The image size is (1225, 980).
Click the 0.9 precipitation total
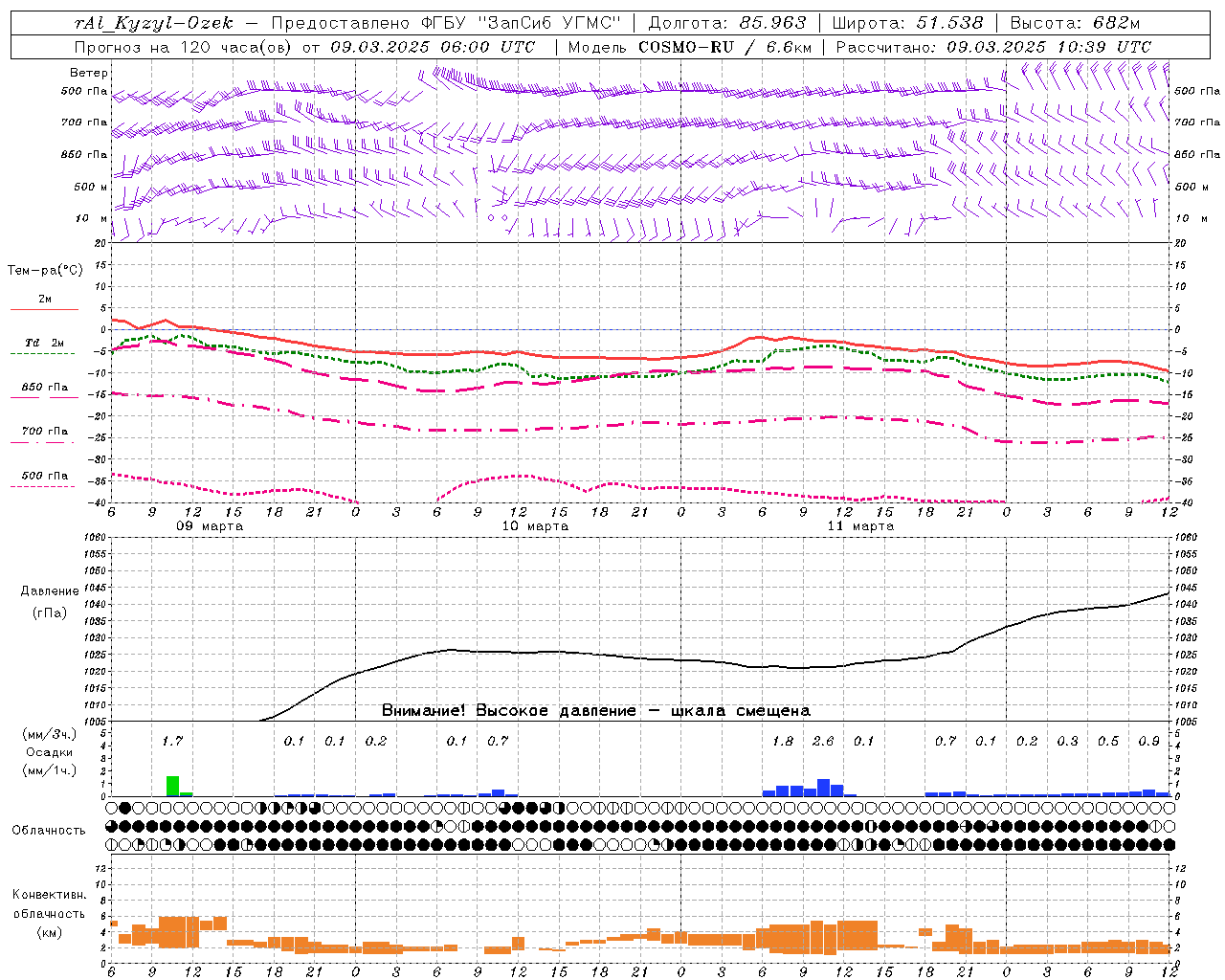click(1148, 741)
